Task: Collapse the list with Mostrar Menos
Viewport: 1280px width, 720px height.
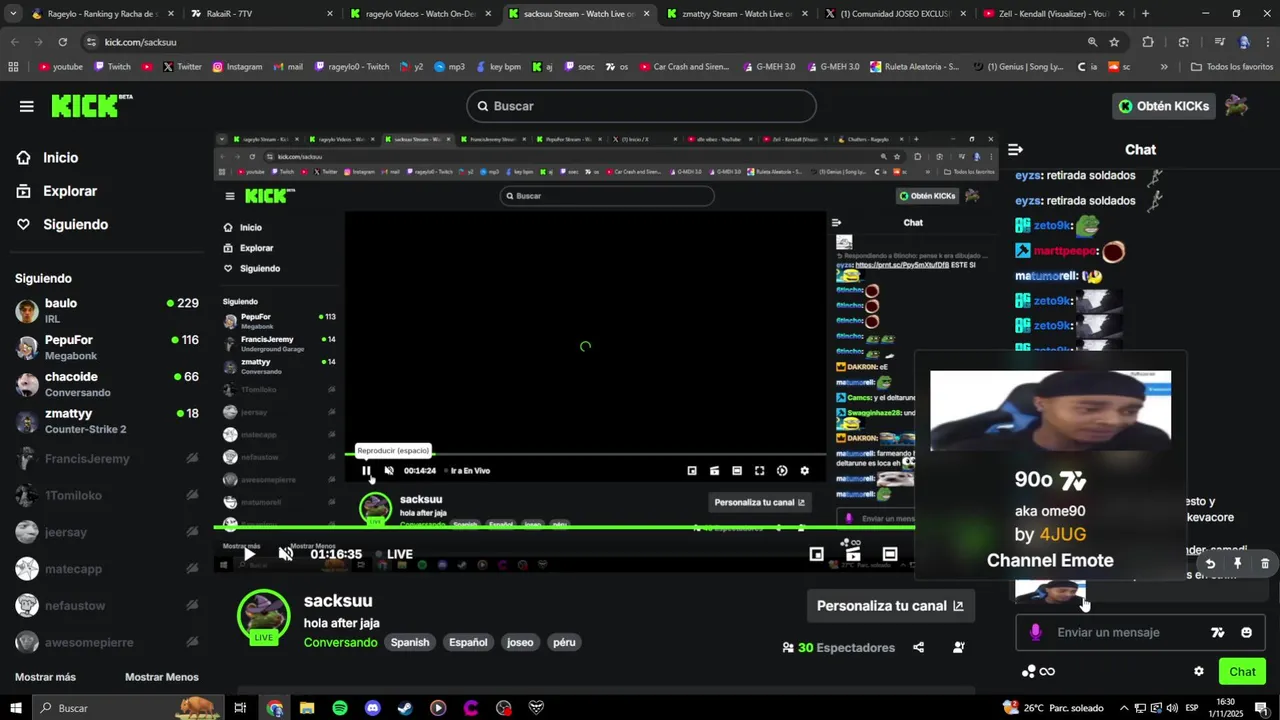Action: click(162, 677)
